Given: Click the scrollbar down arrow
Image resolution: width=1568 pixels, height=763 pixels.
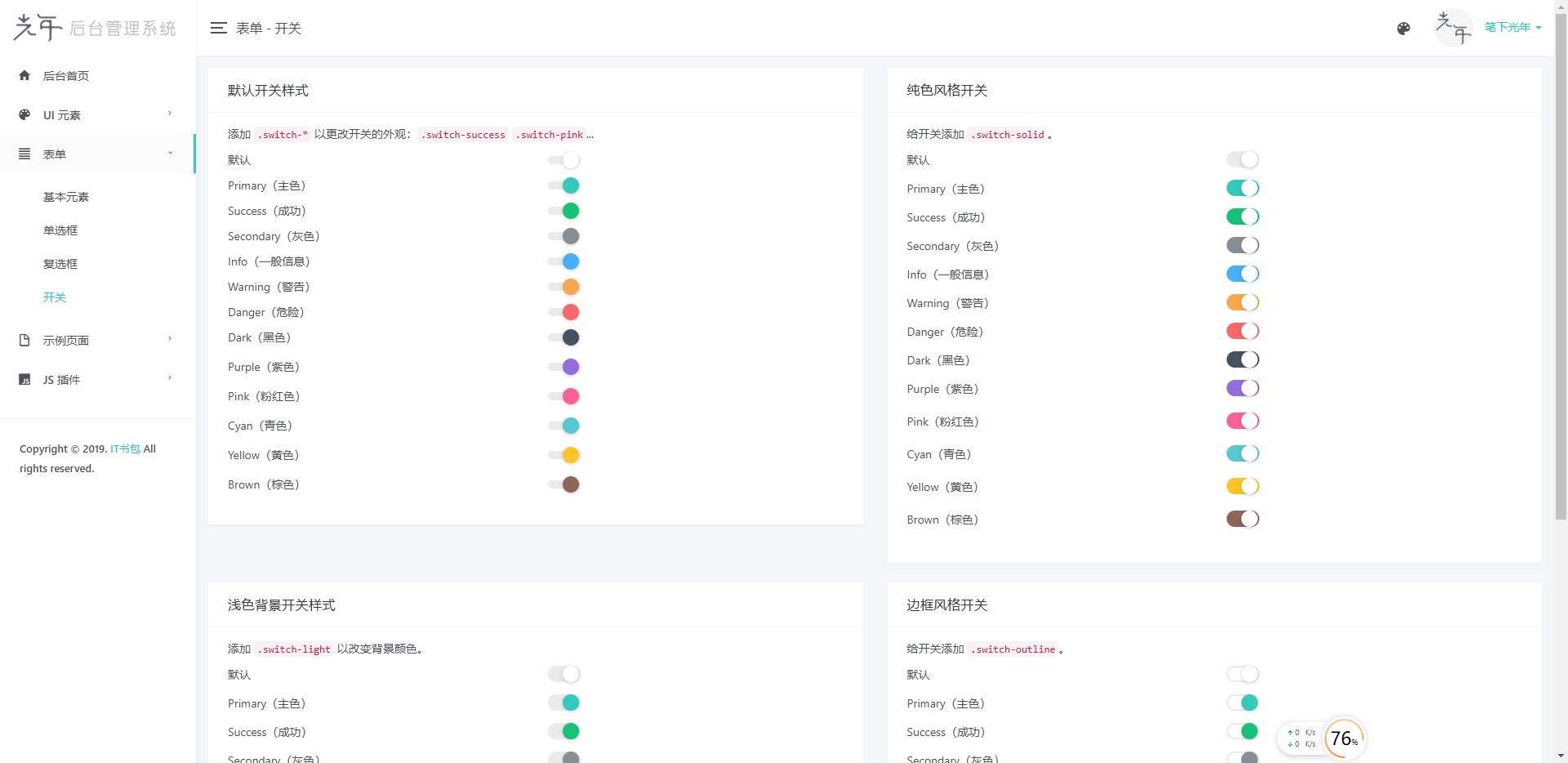Looking at the screenshot, I should [1561, 756].
